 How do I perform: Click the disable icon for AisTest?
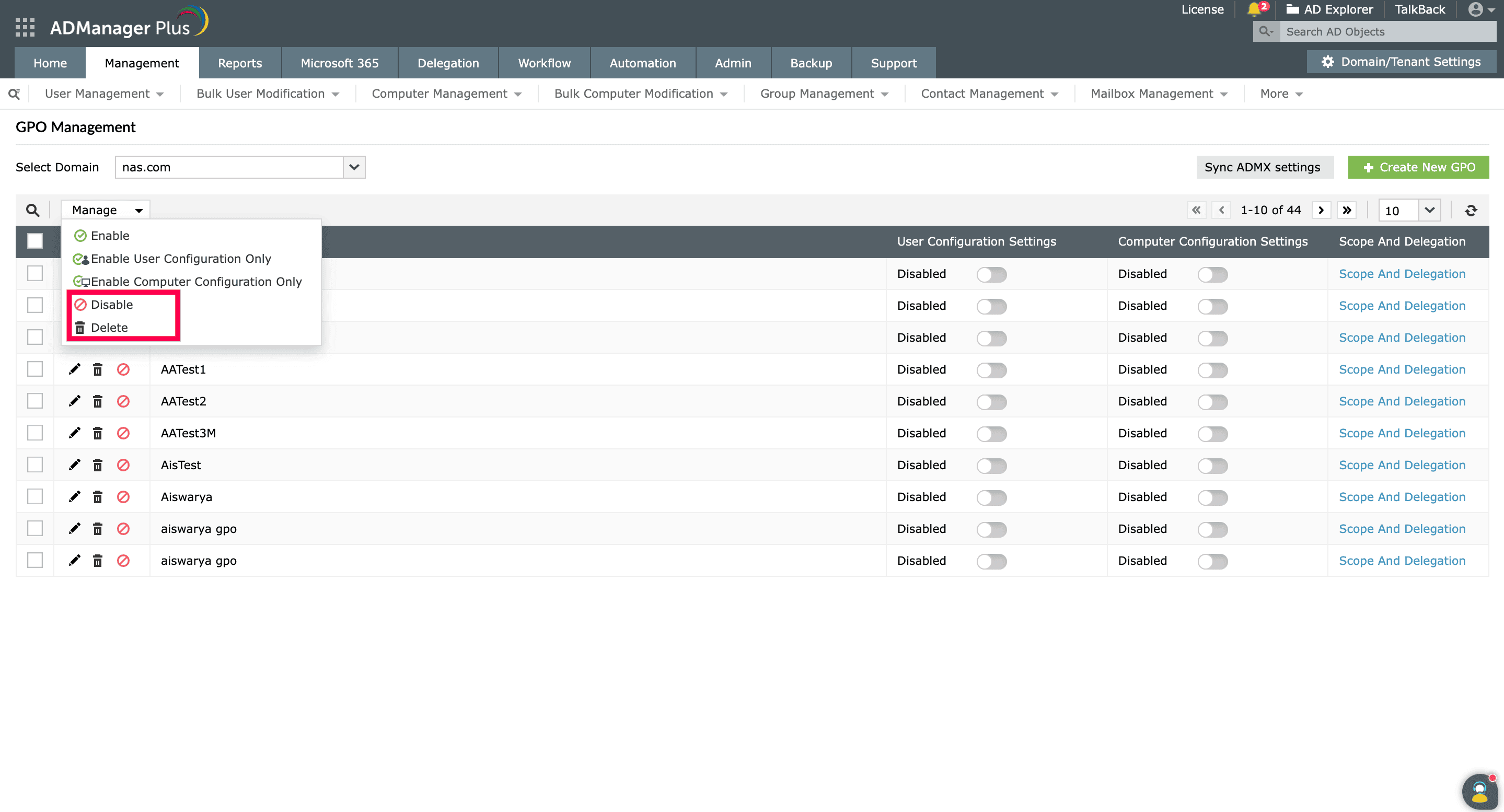click(123, 465)
